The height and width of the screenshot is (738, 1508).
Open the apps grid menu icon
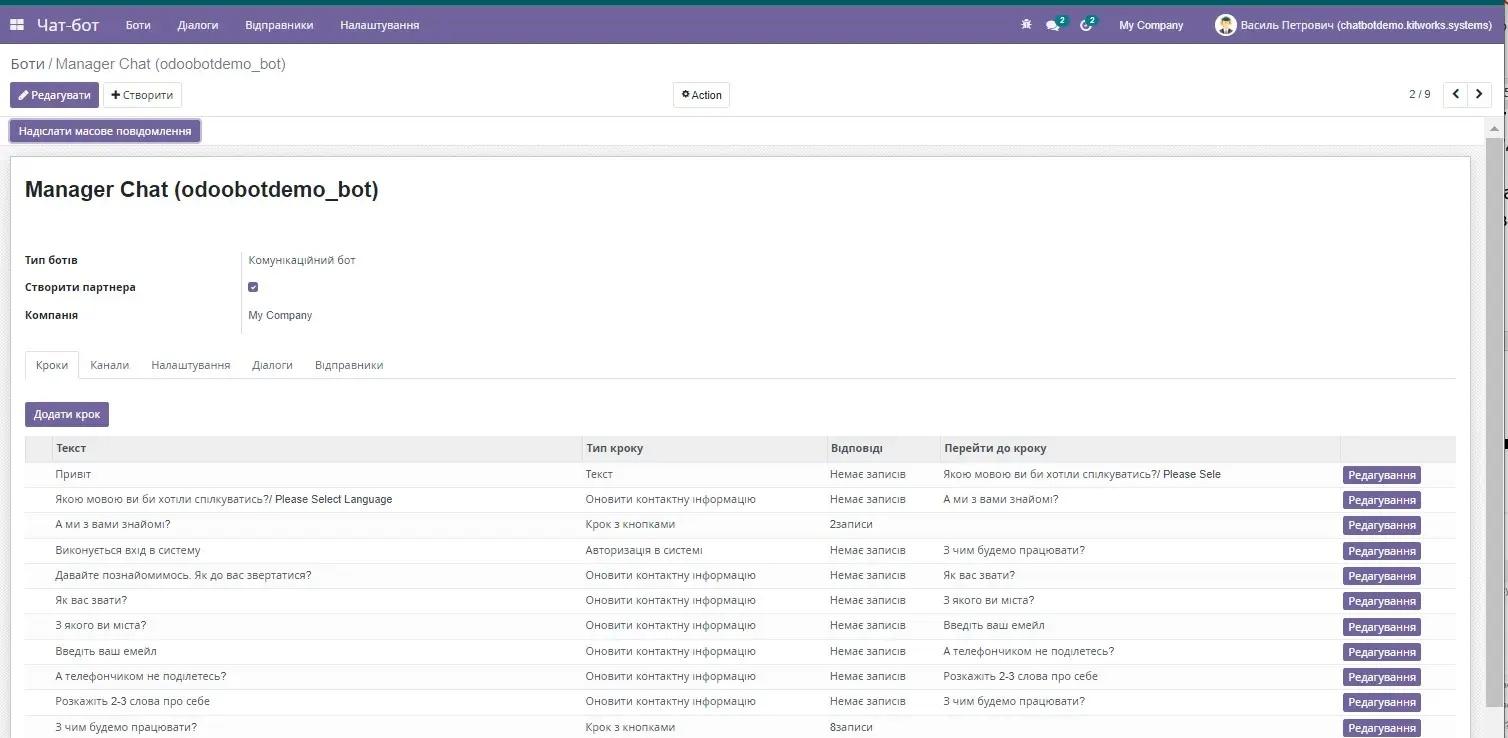point(17,25)
